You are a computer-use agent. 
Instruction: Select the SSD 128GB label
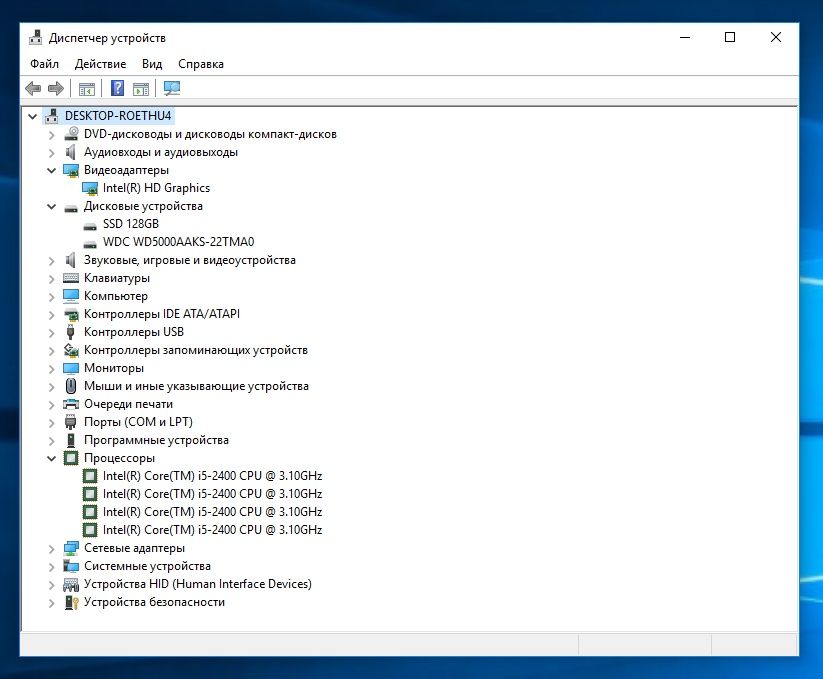tap(131, 224)
